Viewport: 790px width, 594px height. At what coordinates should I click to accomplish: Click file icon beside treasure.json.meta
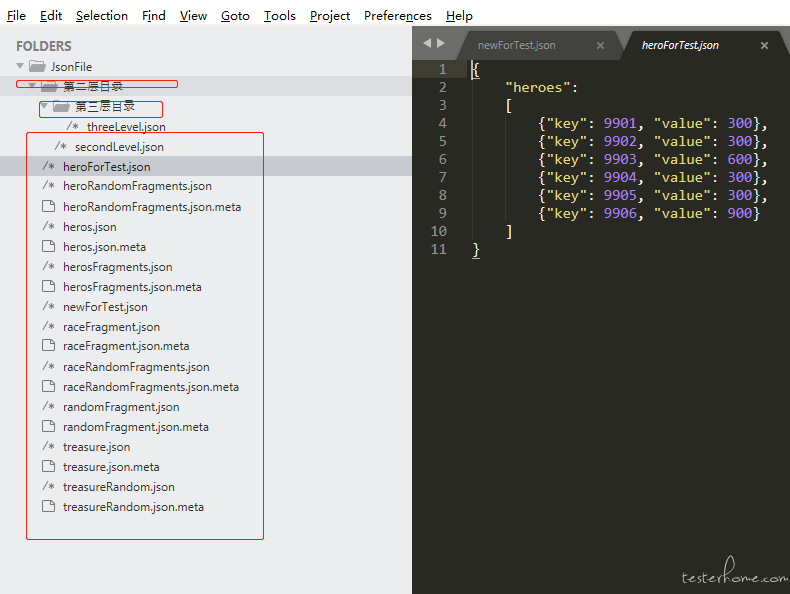tap(48, 467)
